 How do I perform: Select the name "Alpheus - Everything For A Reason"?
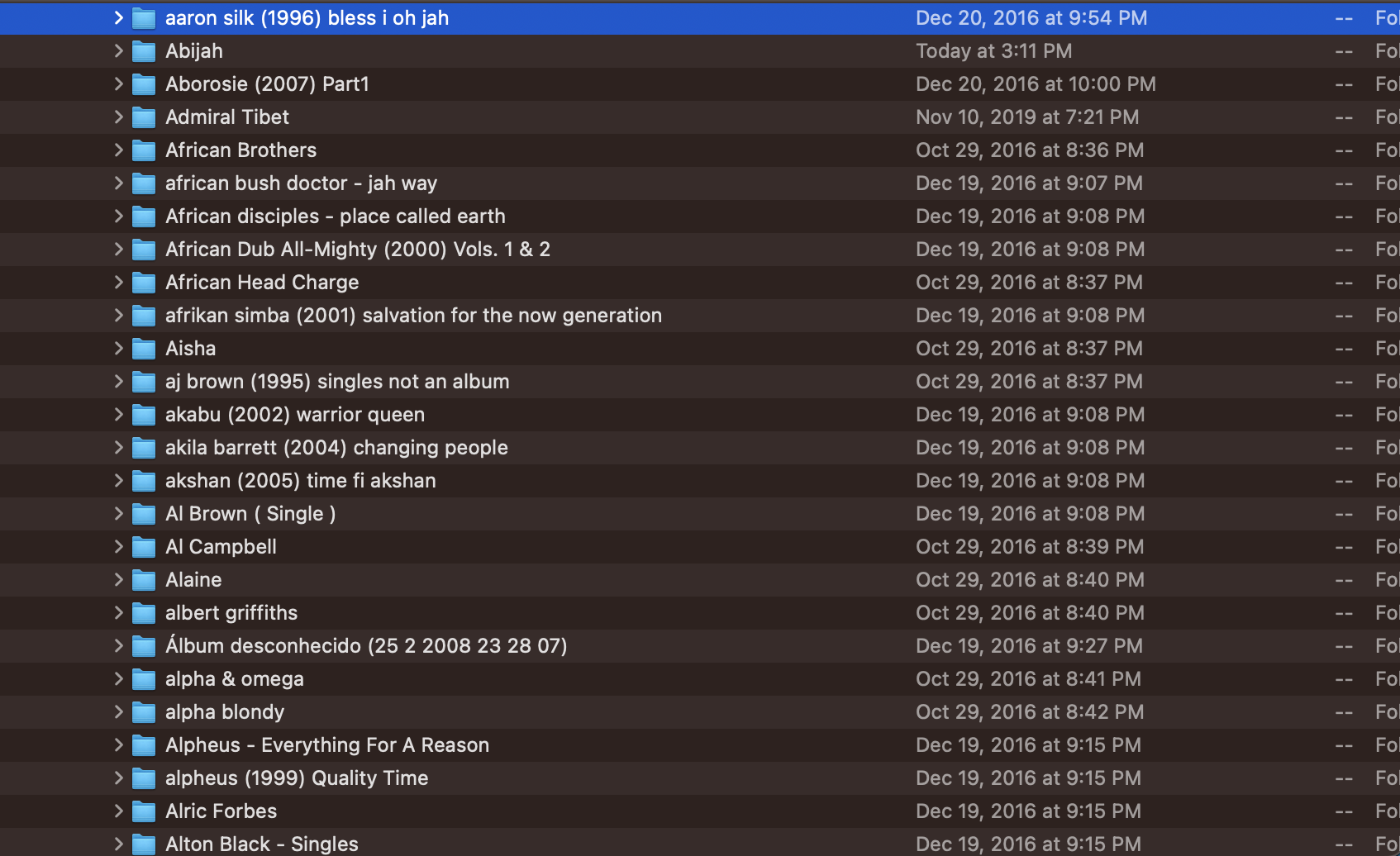(x=327, y=745)
